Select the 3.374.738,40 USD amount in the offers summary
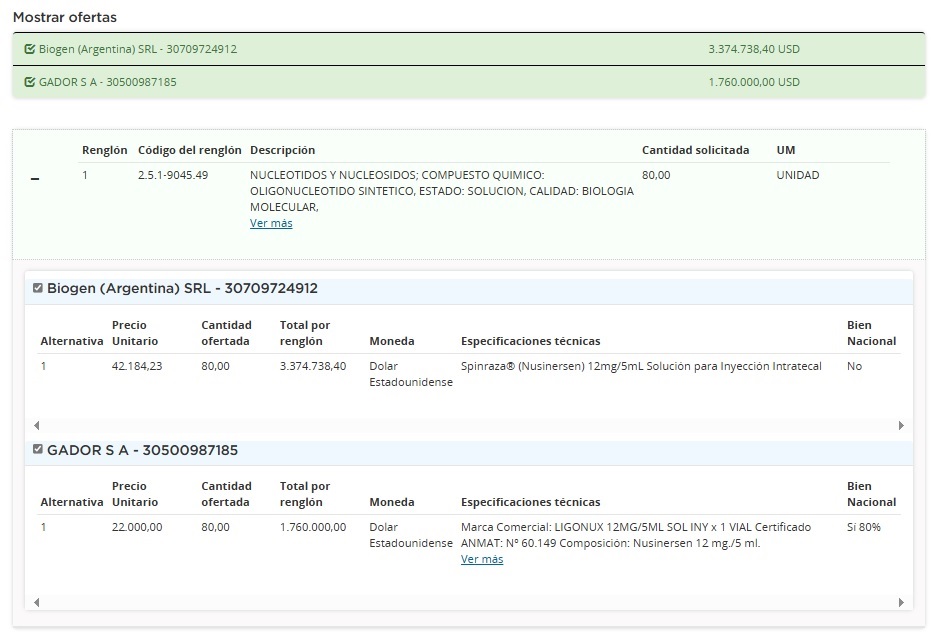Screen dimensions: 936x639 753,49
